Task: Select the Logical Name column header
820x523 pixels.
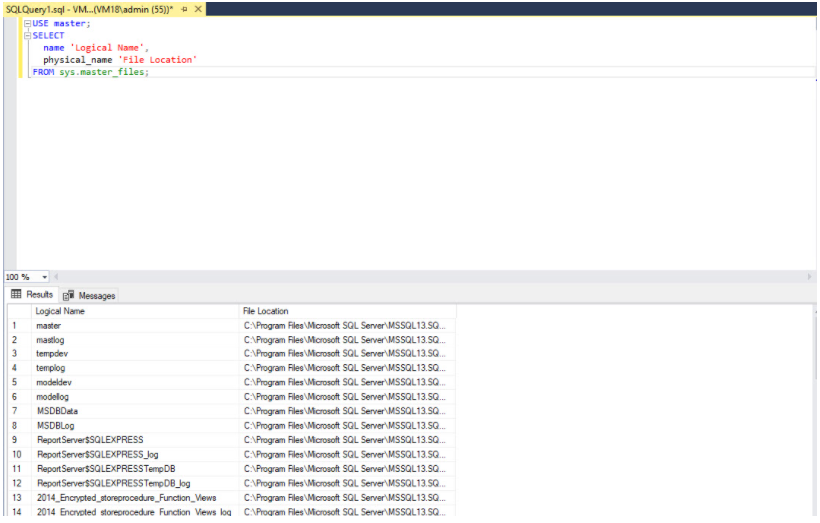Action: [135, 311]
